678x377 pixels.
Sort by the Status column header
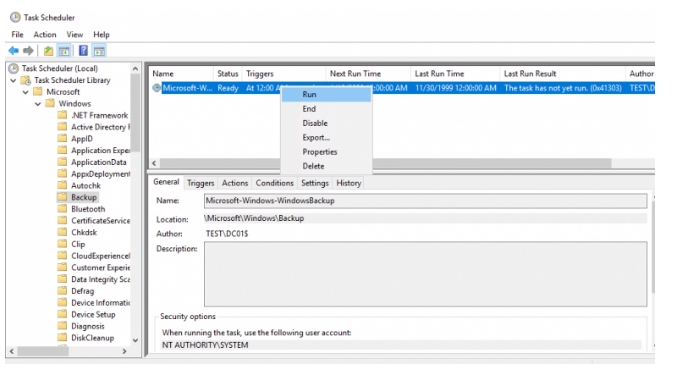228,73
